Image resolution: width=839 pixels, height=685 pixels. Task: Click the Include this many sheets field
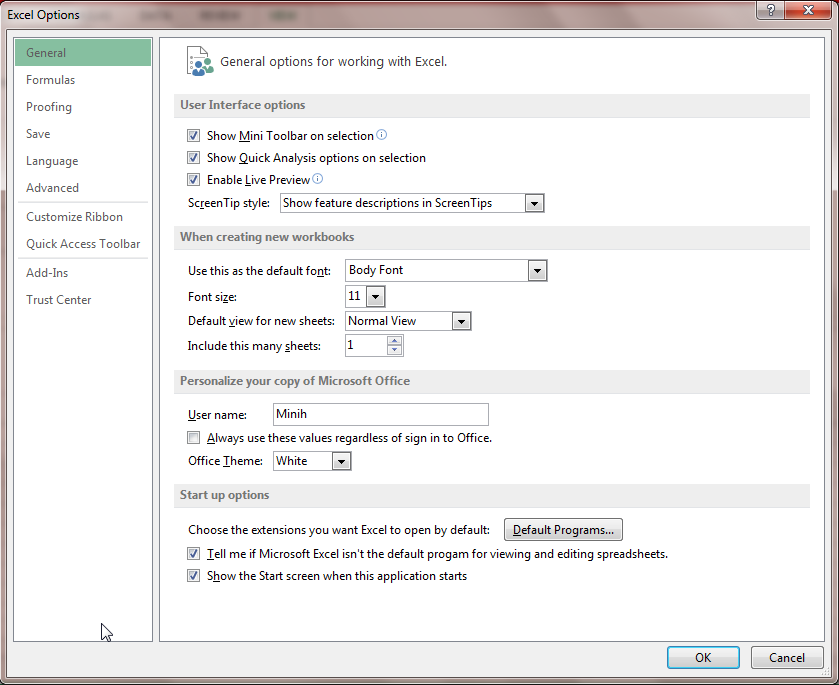(366, 346)
